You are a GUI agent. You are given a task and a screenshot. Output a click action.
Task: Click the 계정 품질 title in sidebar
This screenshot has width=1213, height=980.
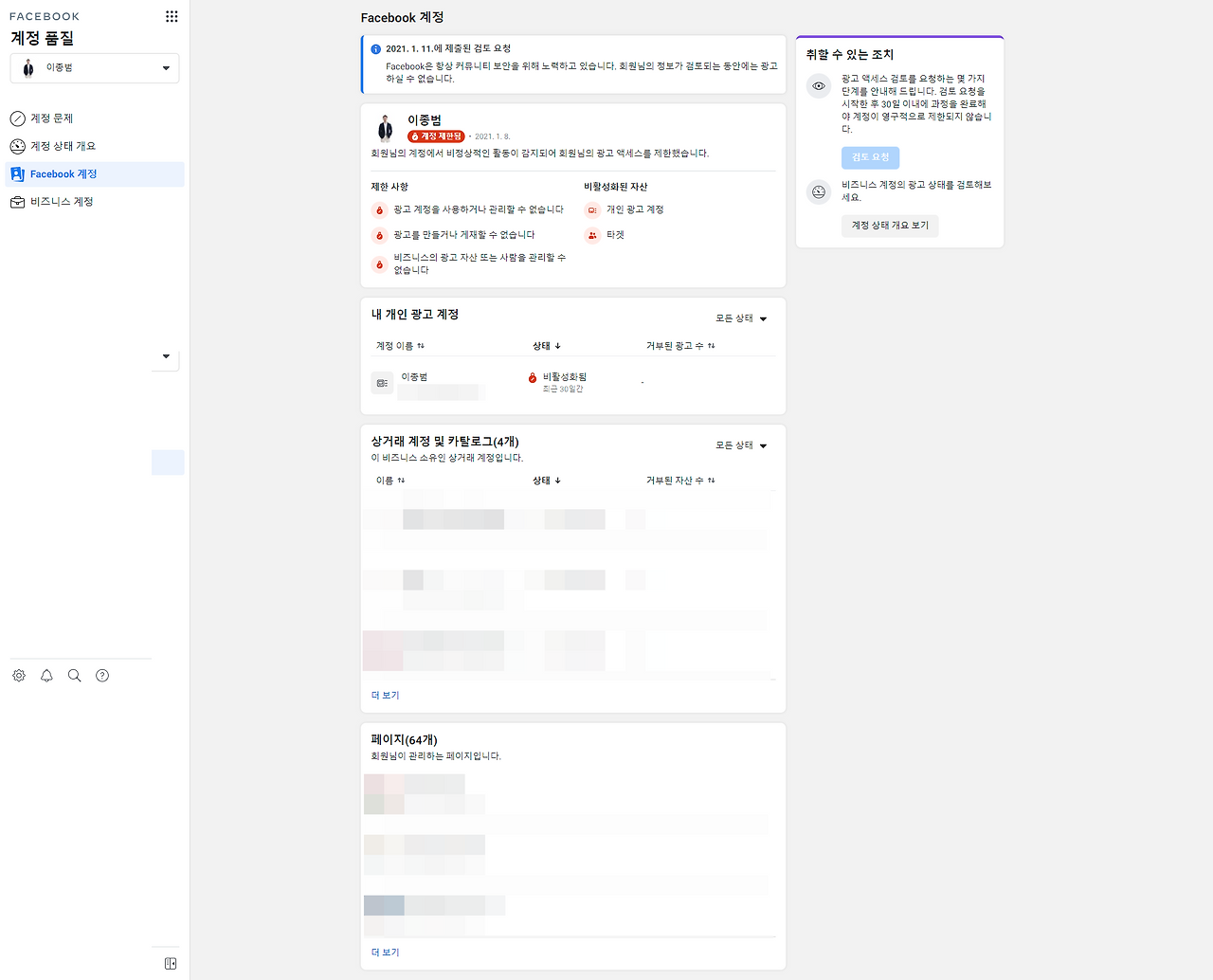point(43,38)
